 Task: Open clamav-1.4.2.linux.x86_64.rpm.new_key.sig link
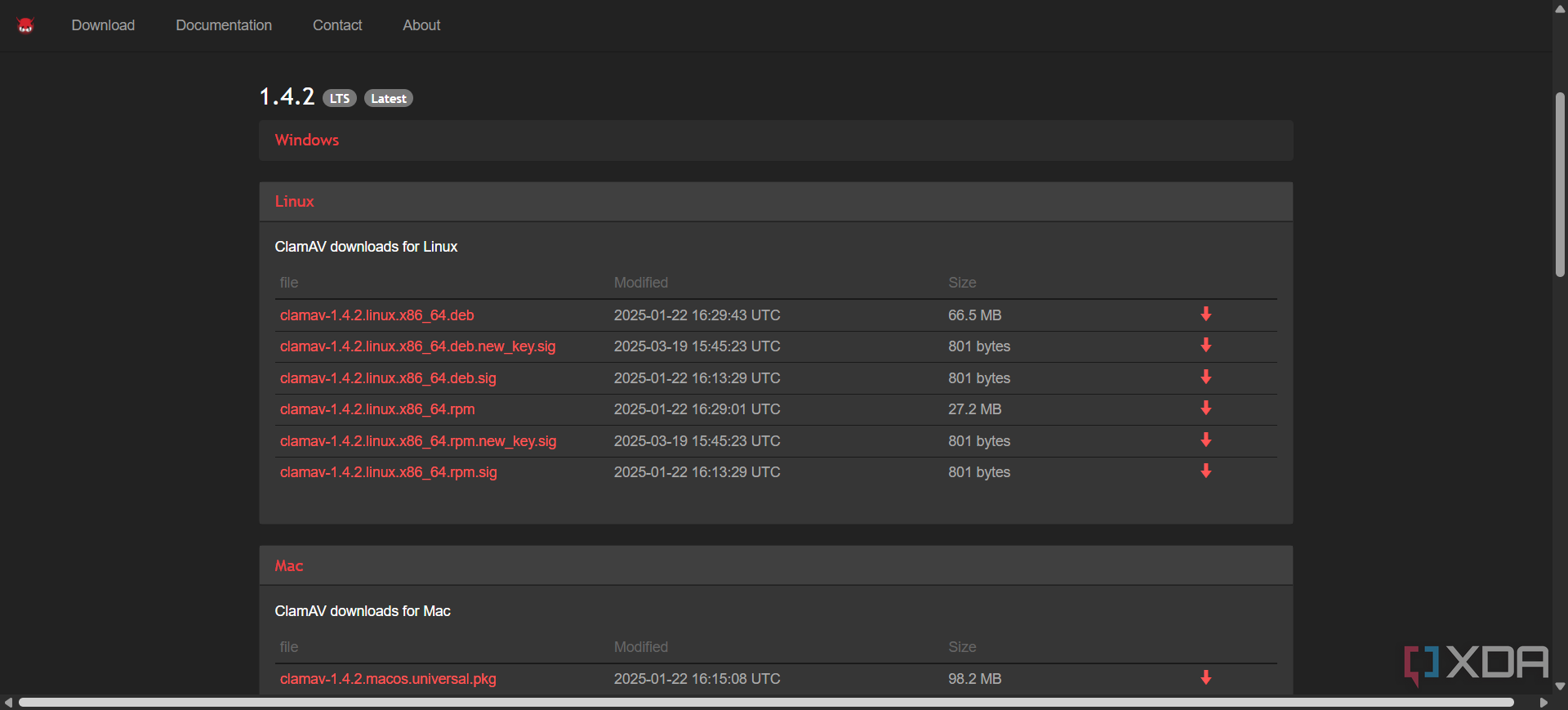(418, 441)
